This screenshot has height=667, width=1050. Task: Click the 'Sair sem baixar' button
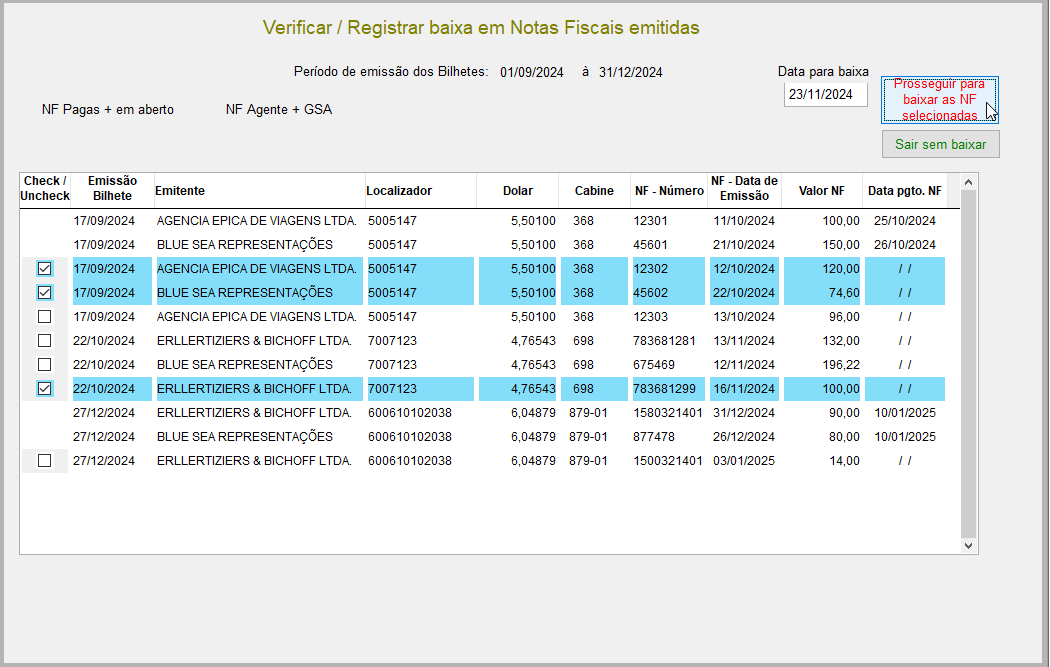coord(940,144)
